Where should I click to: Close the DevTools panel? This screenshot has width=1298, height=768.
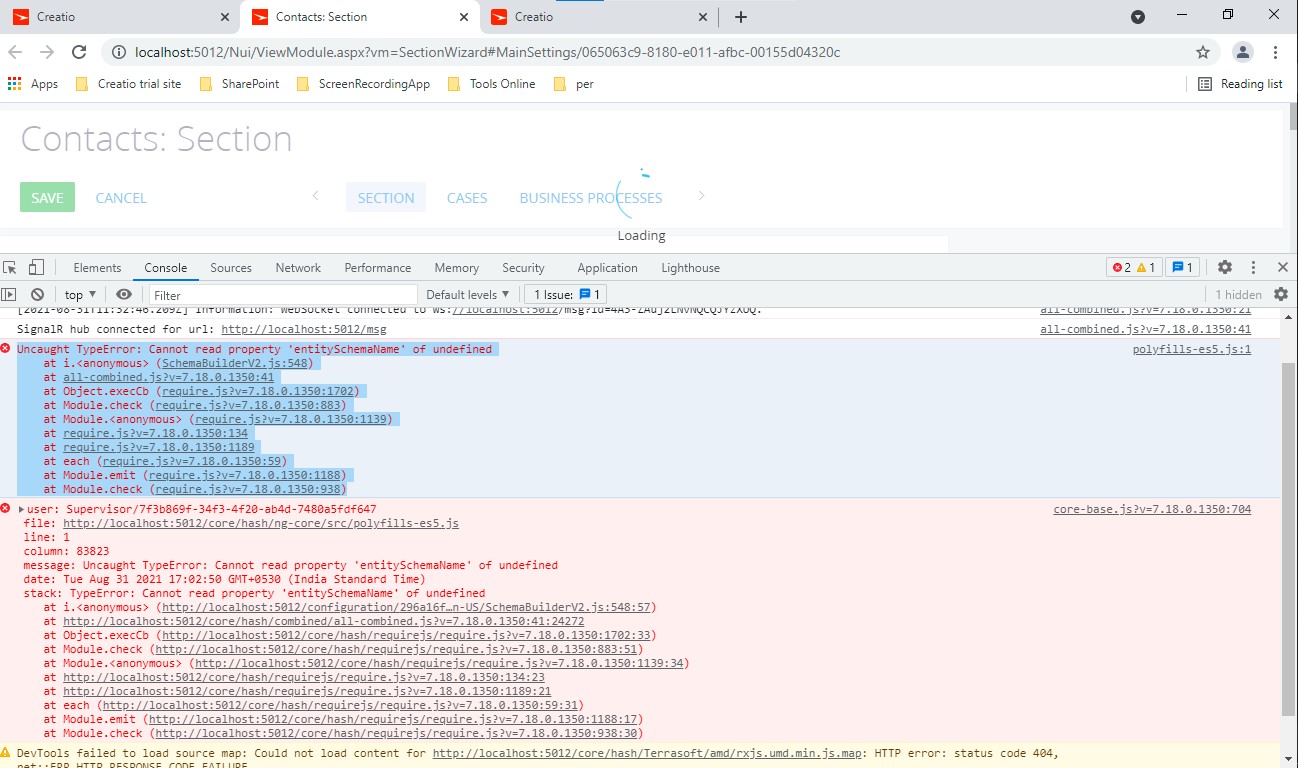[x=1283, y=267]
